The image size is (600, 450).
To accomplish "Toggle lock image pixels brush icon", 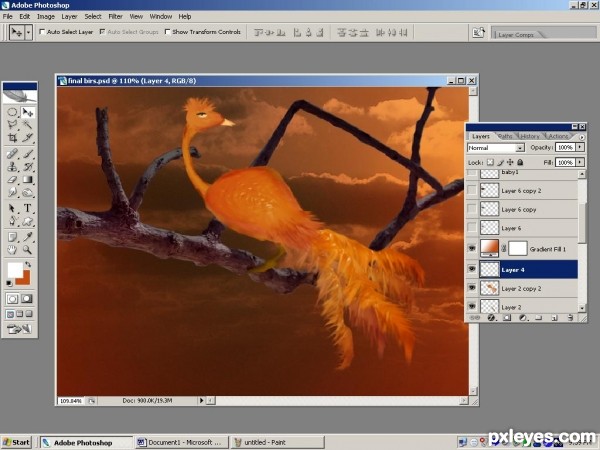I will 501,162.
